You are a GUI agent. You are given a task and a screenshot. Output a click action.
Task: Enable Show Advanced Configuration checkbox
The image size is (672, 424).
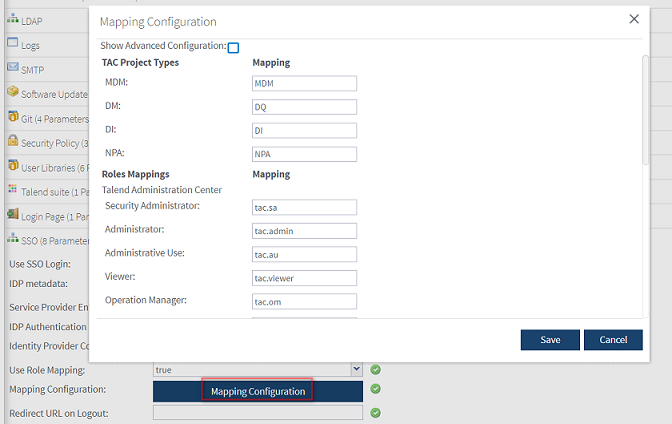[233, 48]
